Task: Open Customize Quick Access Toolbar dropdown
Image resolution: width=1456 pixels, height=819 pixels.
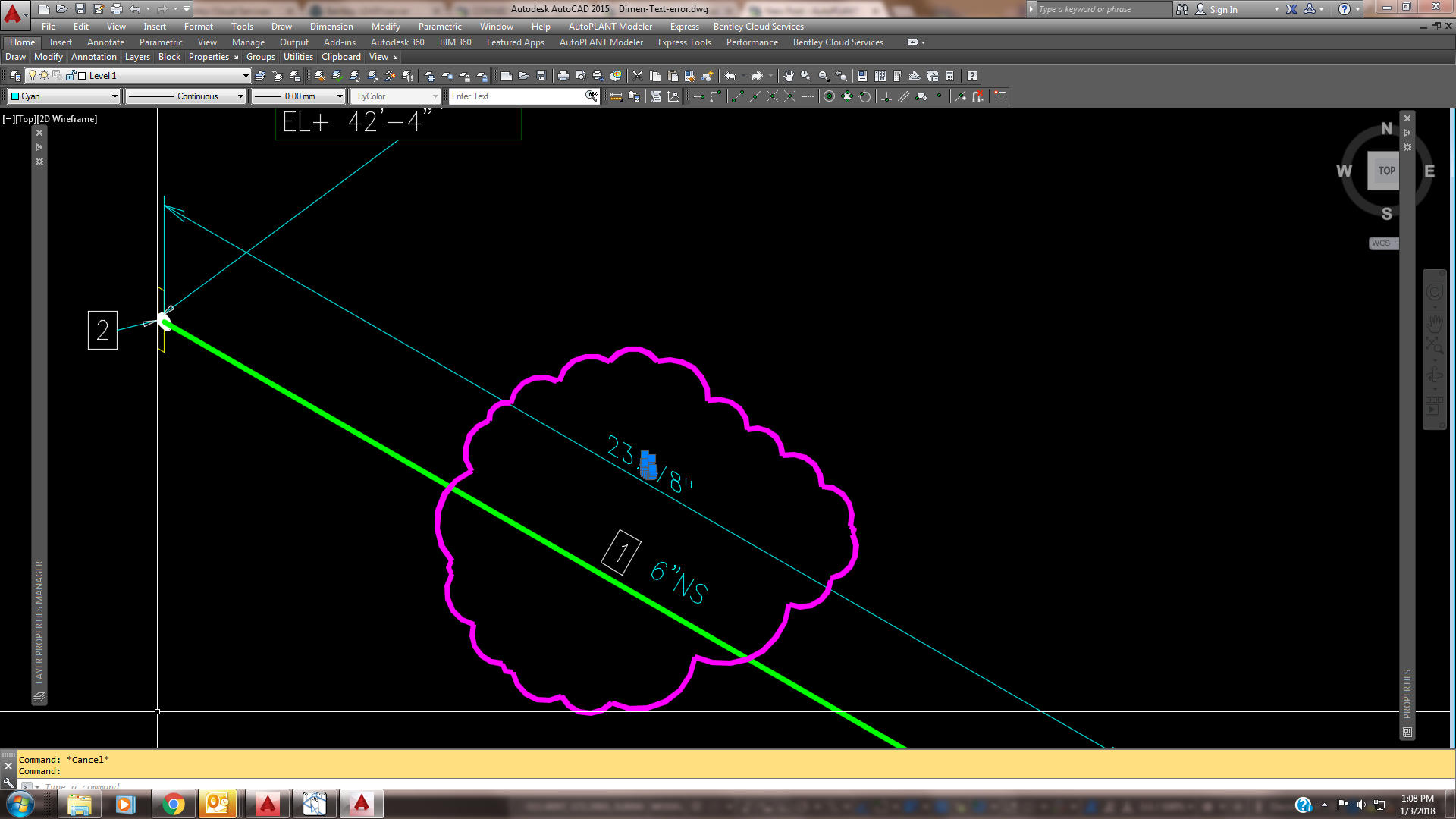Action: click(x=187, y=9)
